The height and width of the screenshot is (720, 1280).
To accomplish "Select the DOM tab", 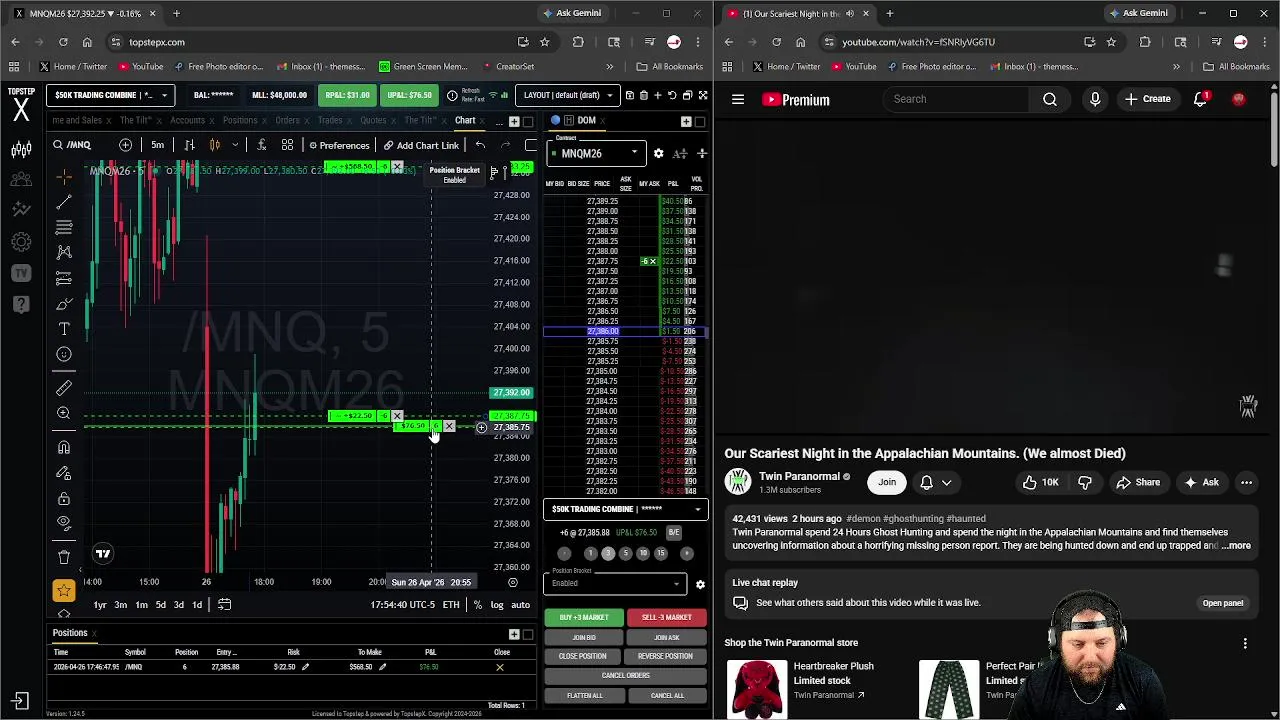I will 586,120.
